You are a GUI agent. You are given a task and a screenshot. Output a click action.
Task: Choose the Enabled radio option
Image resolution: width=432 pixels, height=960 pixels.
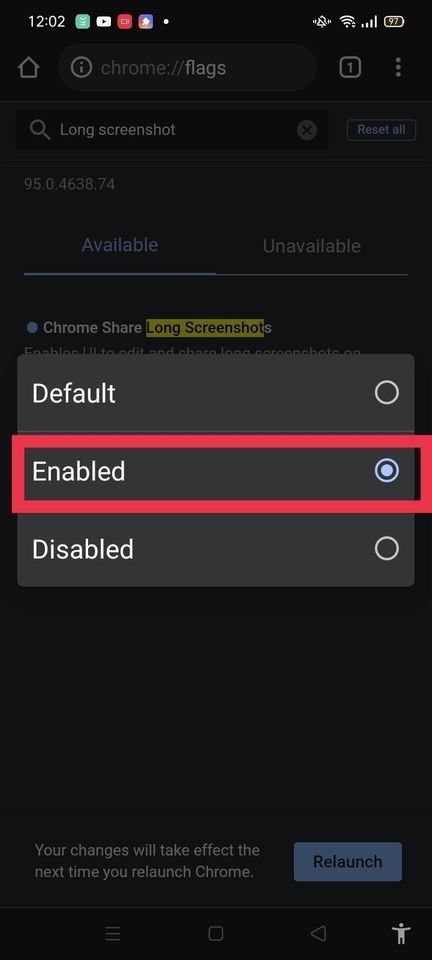[x=215, y=471]
